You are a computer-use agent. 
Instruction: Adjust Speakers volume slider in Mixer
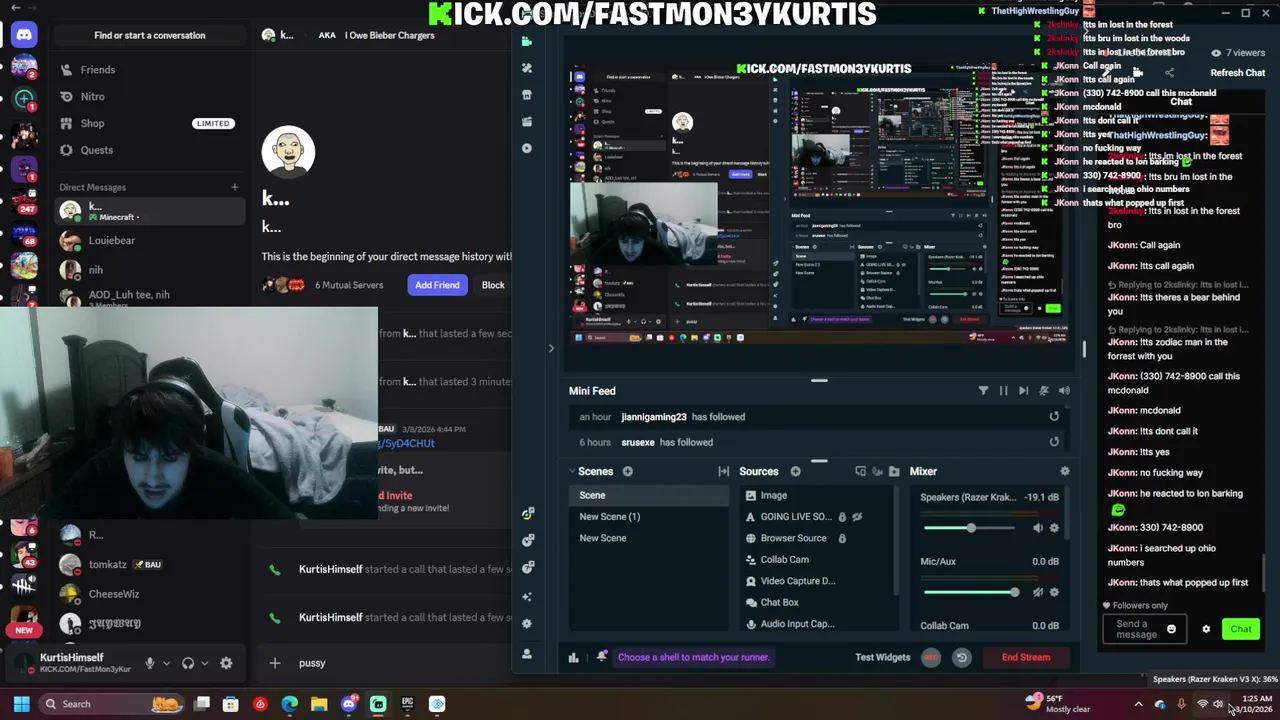click(x=972, y=528)
